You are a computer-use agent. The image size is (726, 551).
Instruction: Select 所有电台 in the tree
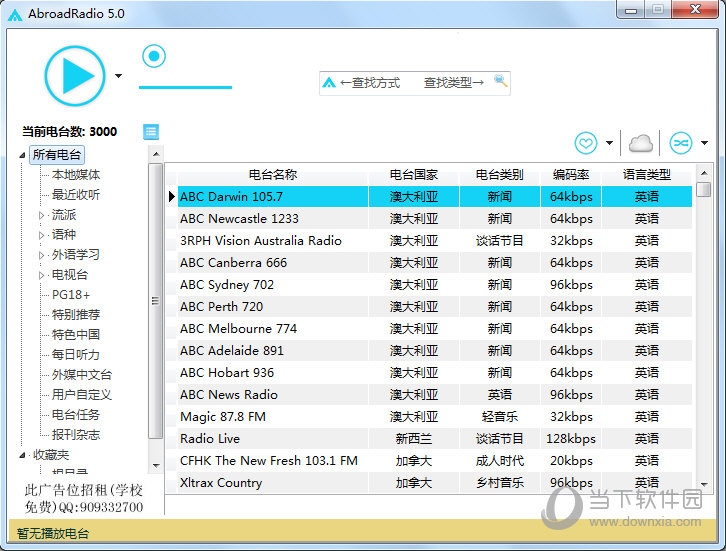pos(57,155)
